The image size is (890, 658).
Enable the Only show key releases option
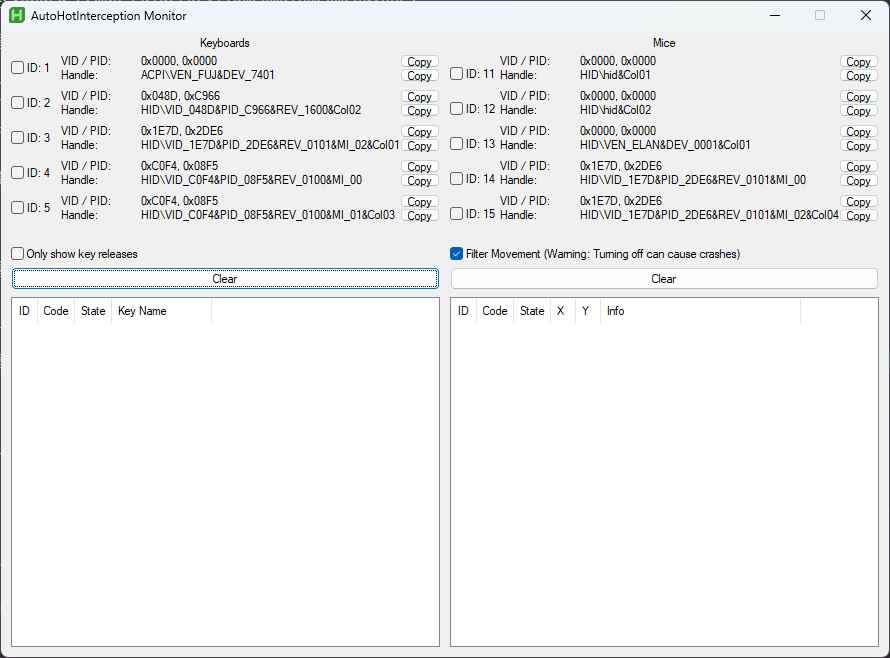click(16, 253)
